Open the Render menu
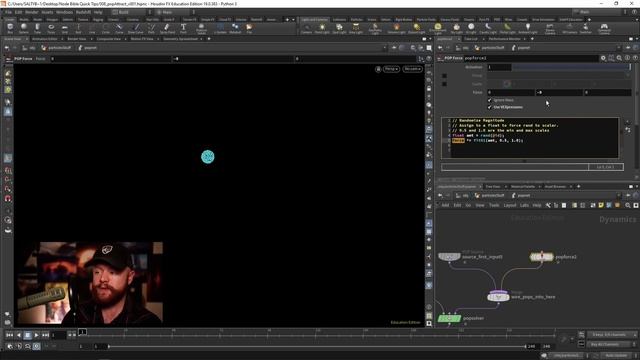 click(32, 12)
